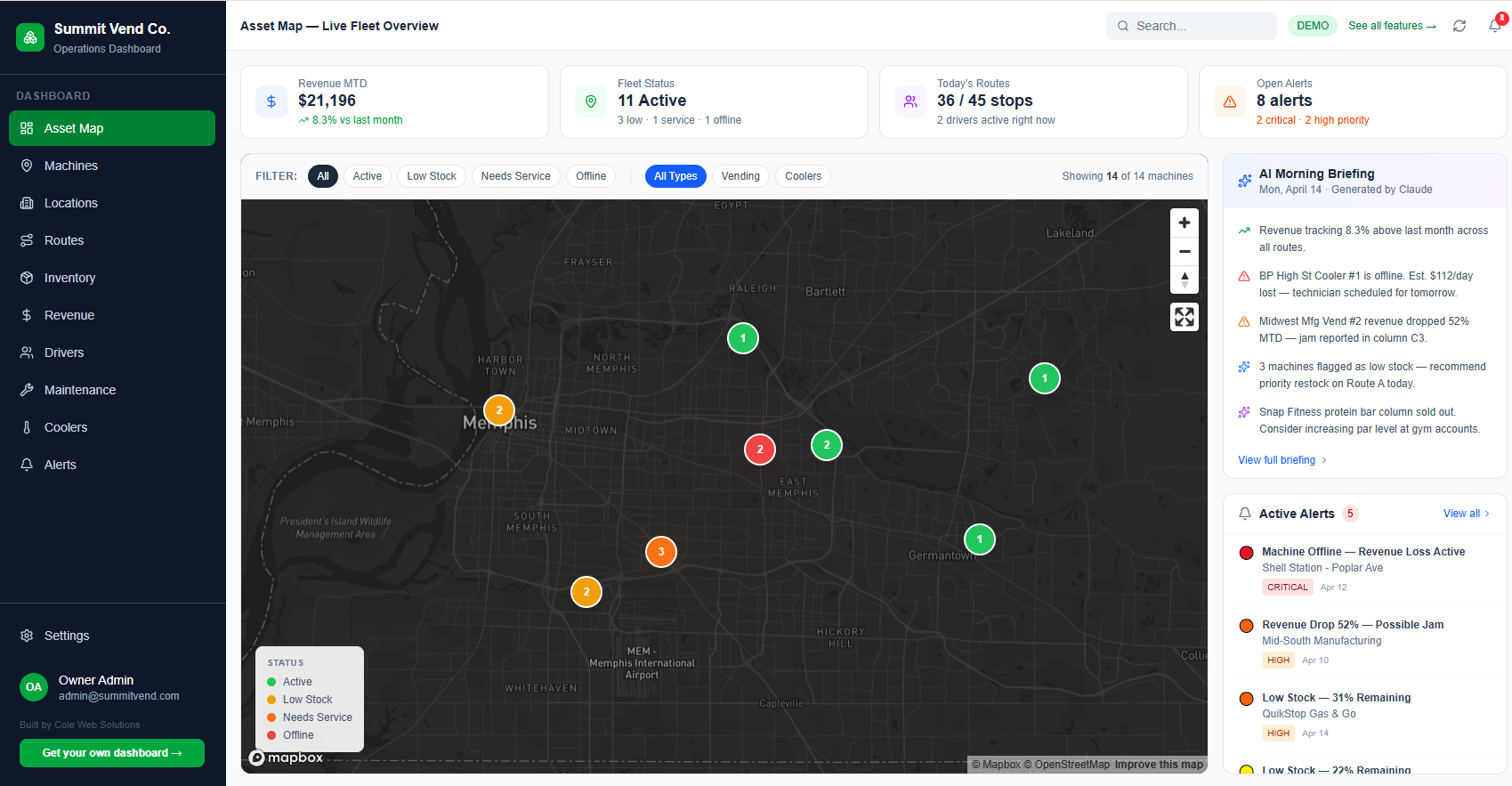Screen dimensions: 1512x786
Task: Click the BP High St Cooler #1 briefing item
Action: (1365, 284)
